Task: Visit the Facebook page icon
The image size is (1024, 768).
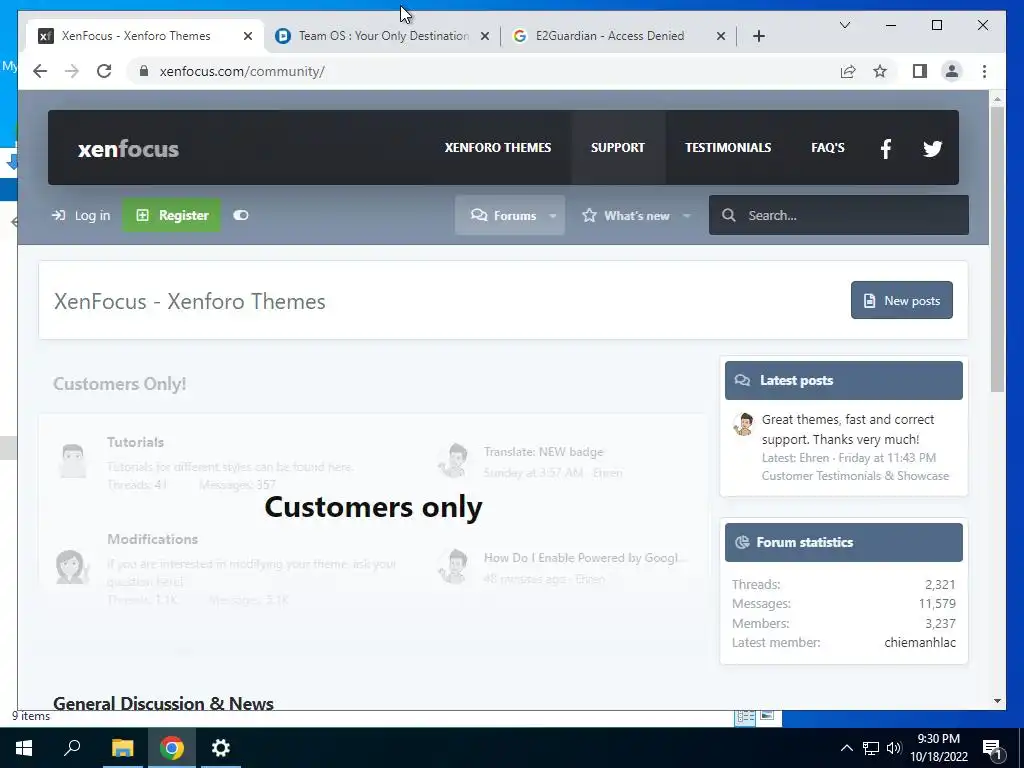Action: click(x=886, y=149)
